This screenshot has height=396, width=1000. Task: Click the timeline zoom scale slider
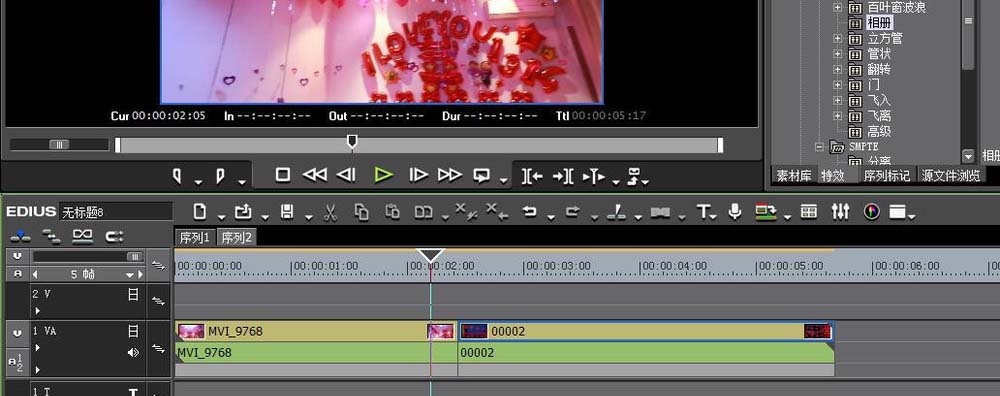point(135,256)
